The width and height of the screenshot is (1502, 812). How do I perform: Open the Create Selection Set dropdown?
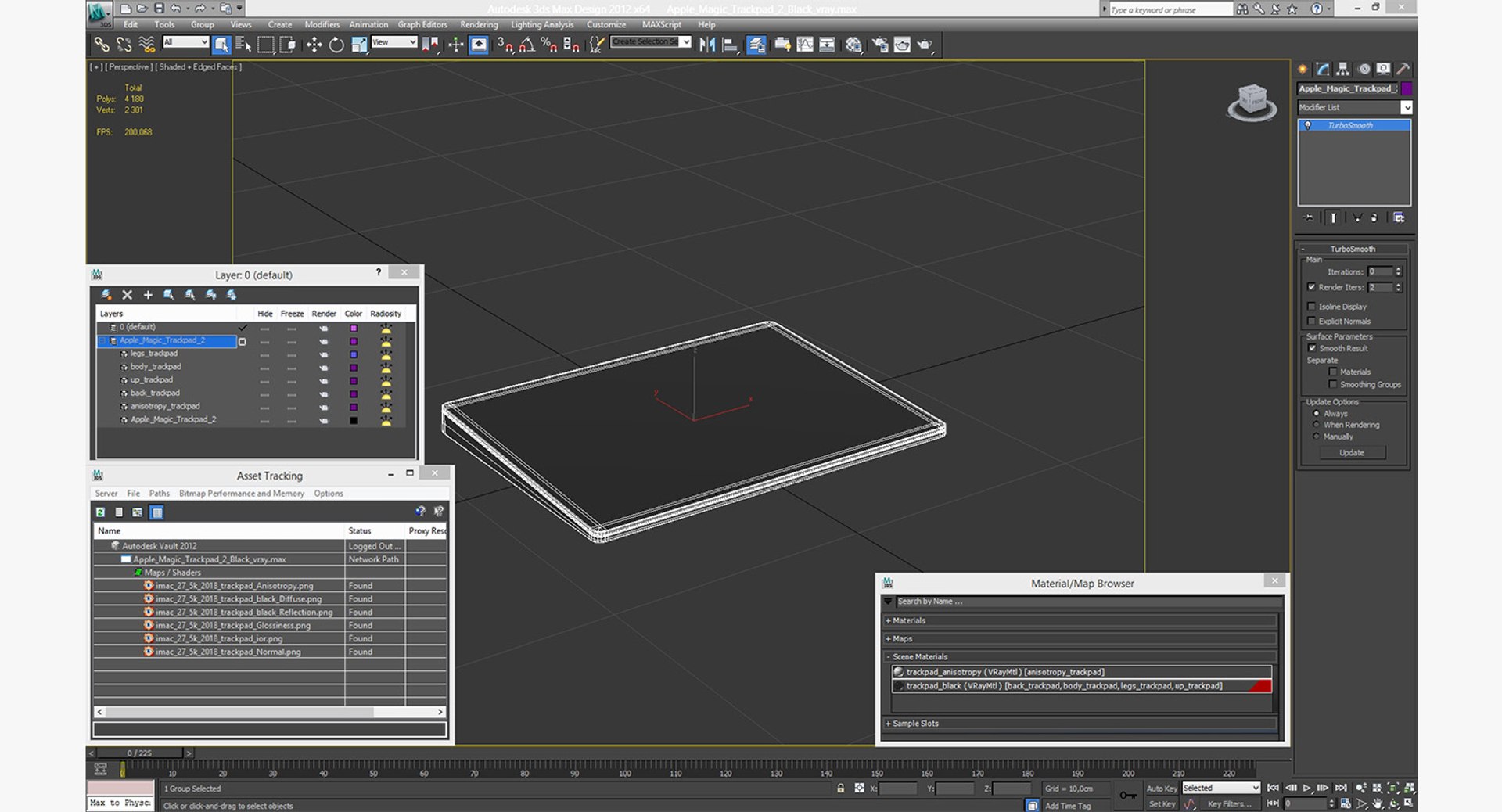click(651, 42)
